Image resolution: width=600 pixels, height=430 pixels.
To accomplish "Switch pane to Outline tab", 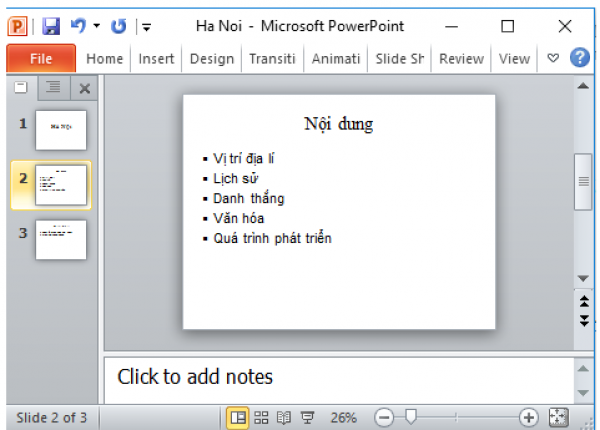I will pyautogui.click(x=53, y=89).
